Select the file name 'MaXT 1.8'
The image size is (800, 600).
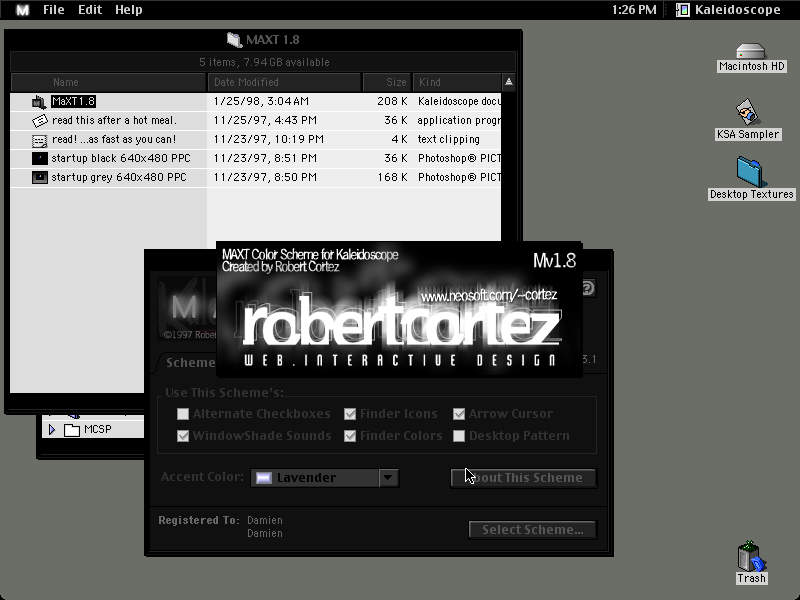click(73, 102)
